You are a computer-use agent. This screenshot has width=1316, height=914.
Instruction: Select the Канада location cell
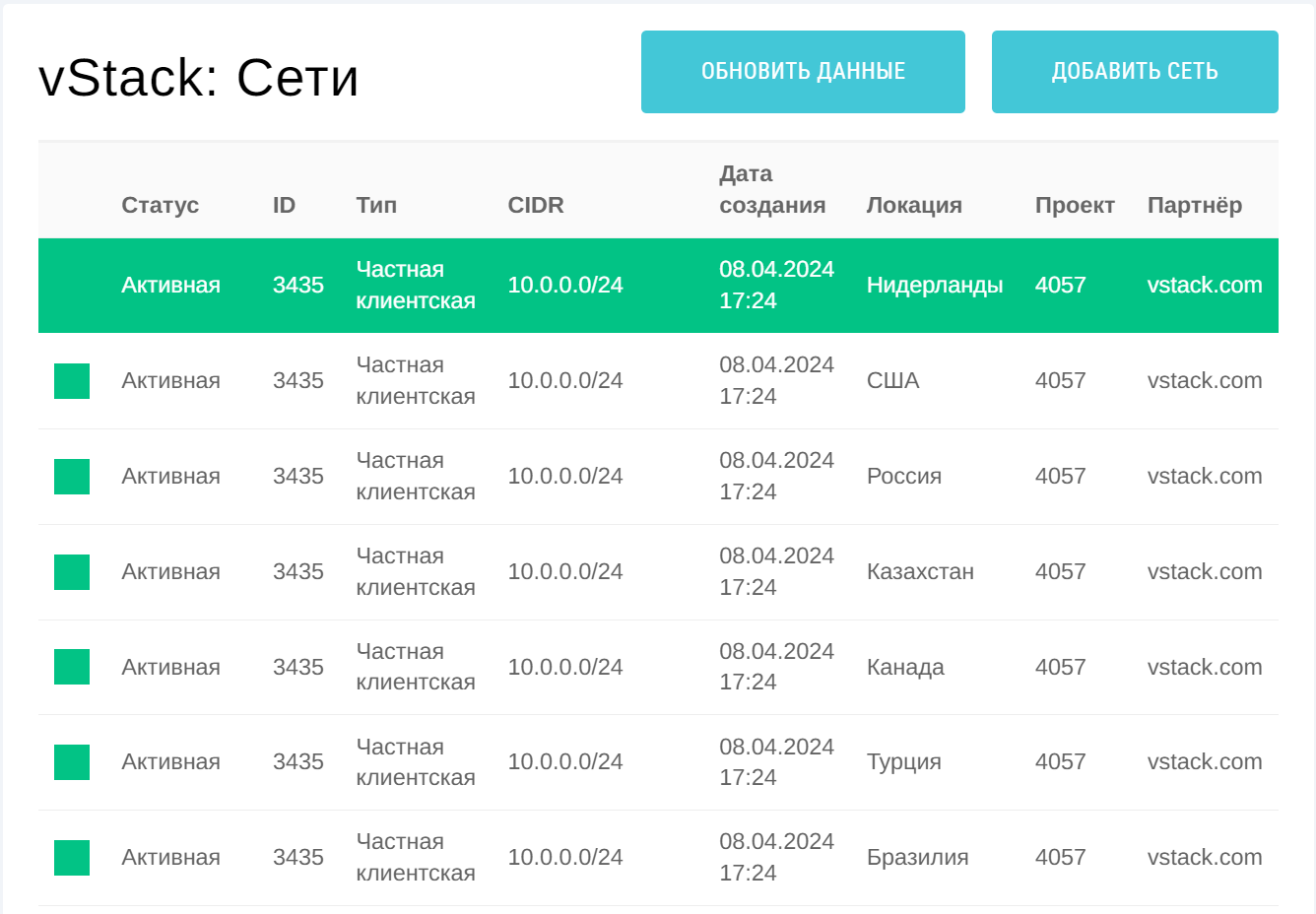tap(905, 668)
